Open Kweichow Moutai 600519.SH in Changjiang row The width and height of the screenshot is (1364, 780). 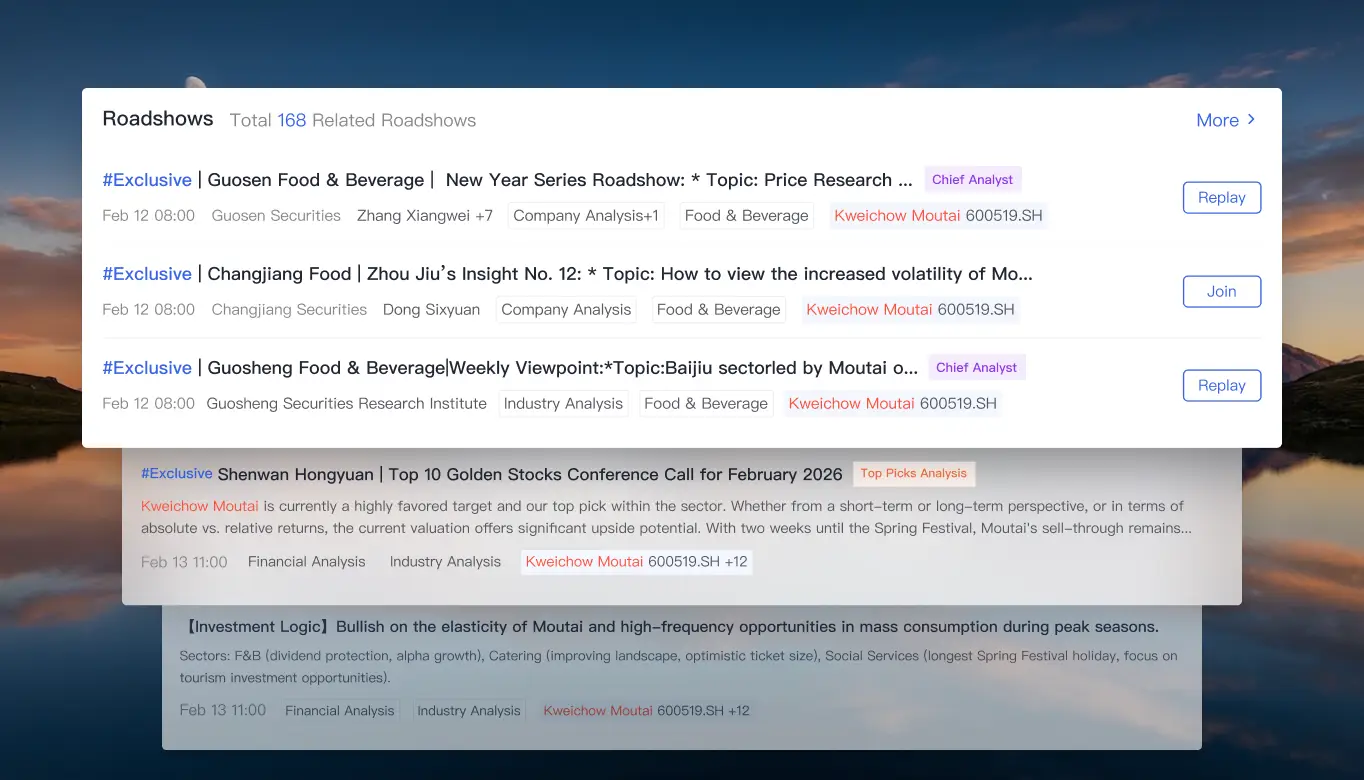[911, 310]
